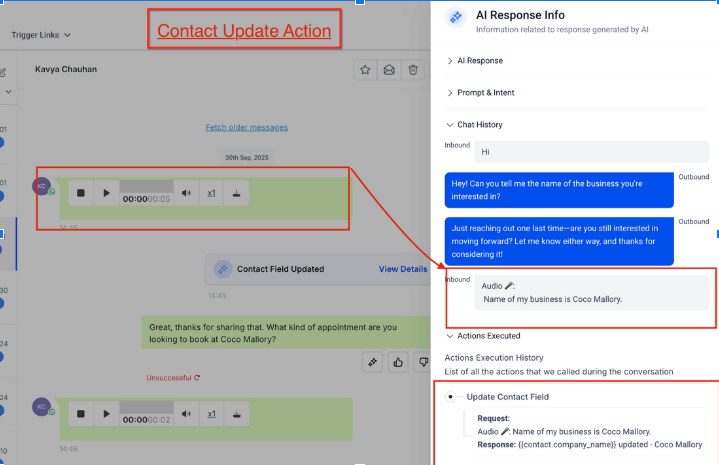This screenshot has height=465, width=719.
Task: Click the 'Update Contact Field' action title
Action: click(x=508, y=397)
